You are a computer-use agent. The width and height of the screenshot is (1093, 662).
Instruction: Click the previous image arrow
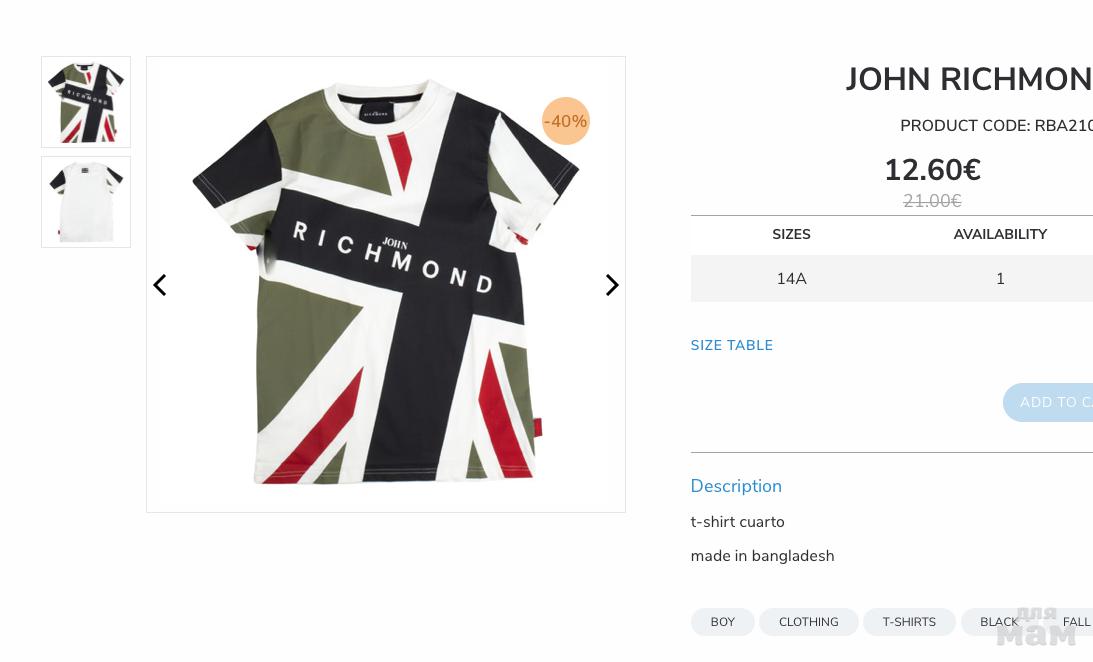pos(160,285)
